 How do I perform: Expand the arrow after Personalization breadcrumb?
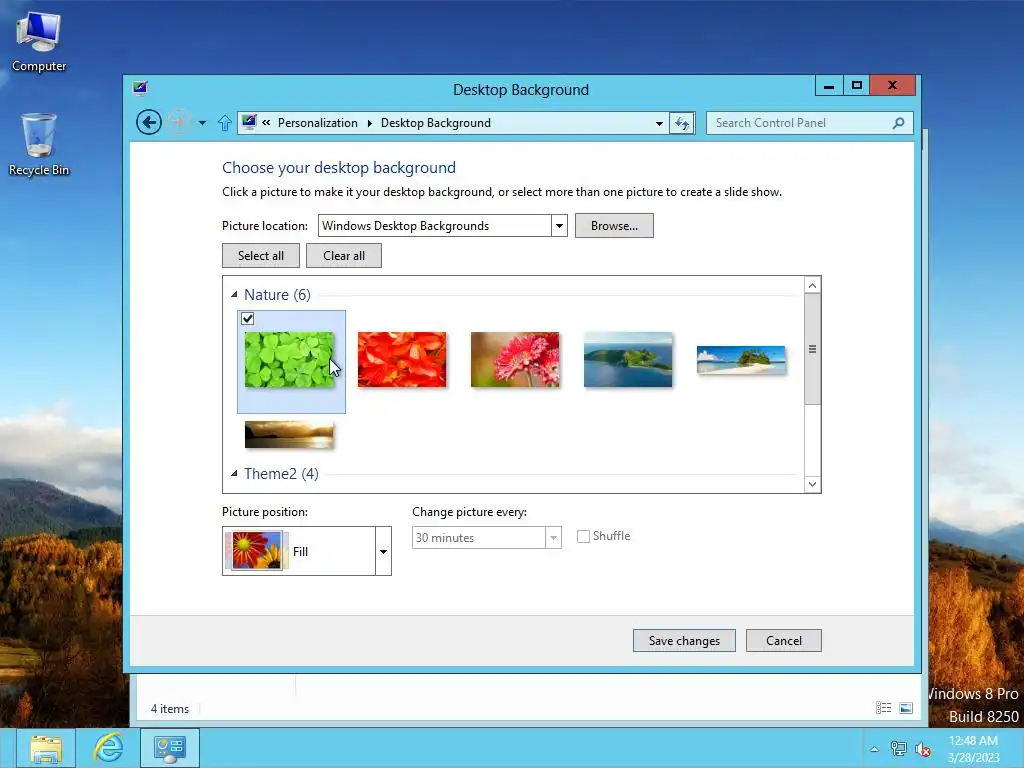pyautogui.click(x=370, y=123)
